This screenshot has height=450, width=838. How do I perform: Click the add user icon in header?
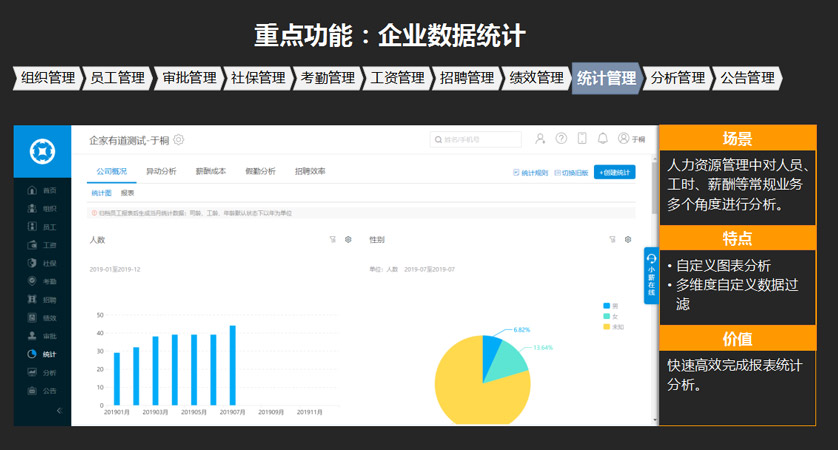[541, 139]
